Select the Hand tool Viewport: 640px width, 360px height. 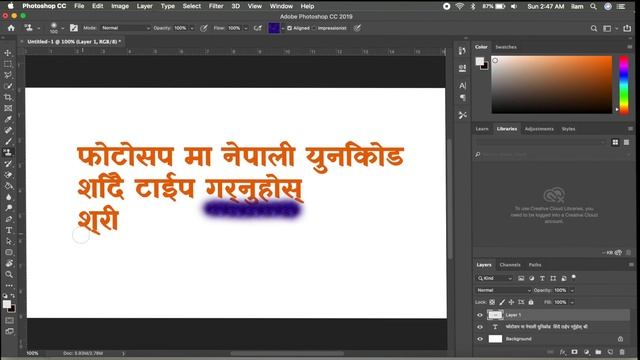coord(9,263)
